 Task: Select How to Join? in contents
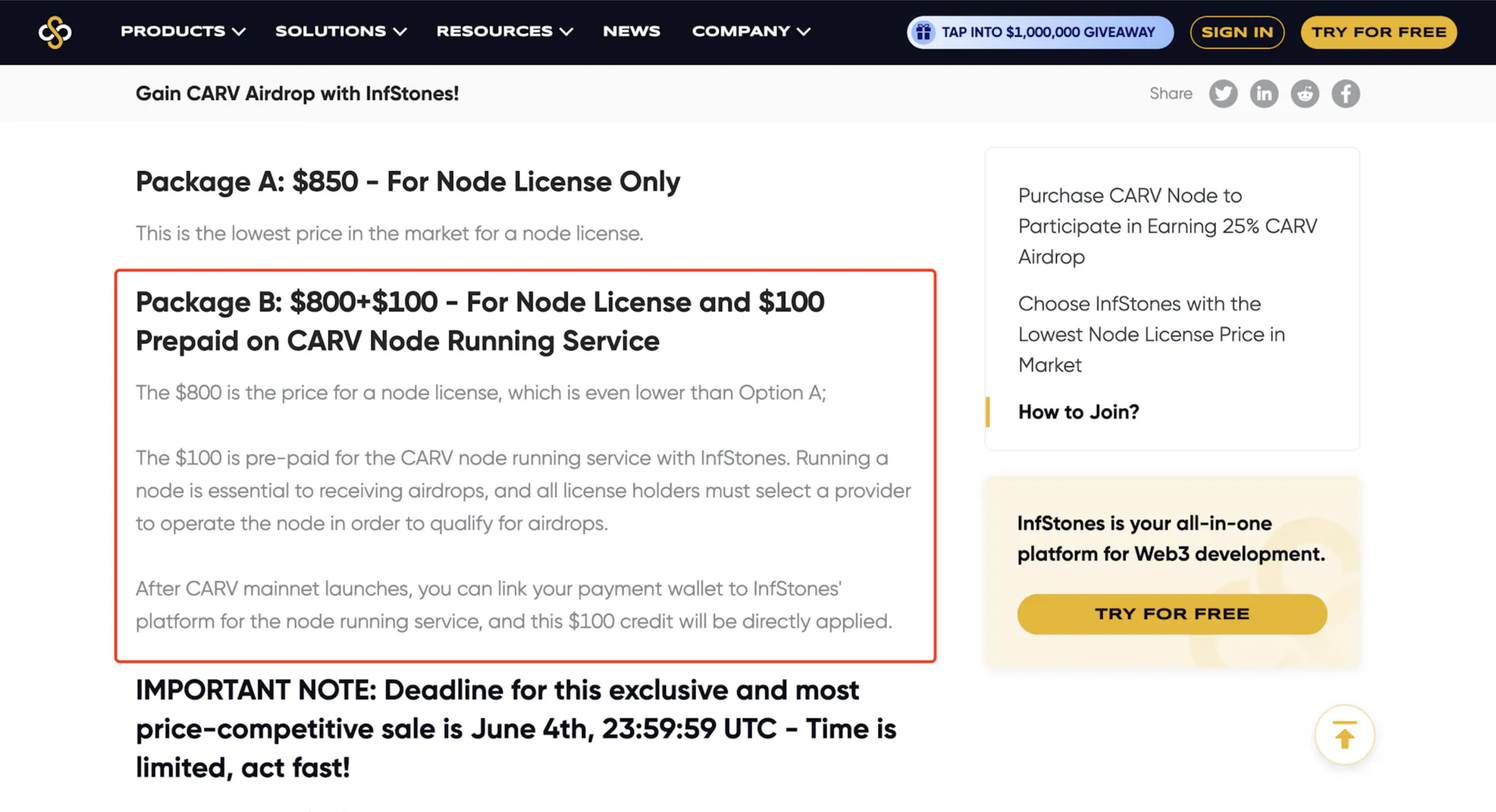1079,412
